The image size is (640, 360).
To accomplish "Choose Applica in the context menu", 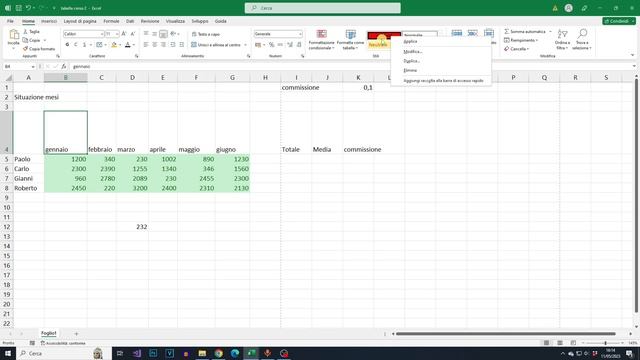I will point(410,42).
